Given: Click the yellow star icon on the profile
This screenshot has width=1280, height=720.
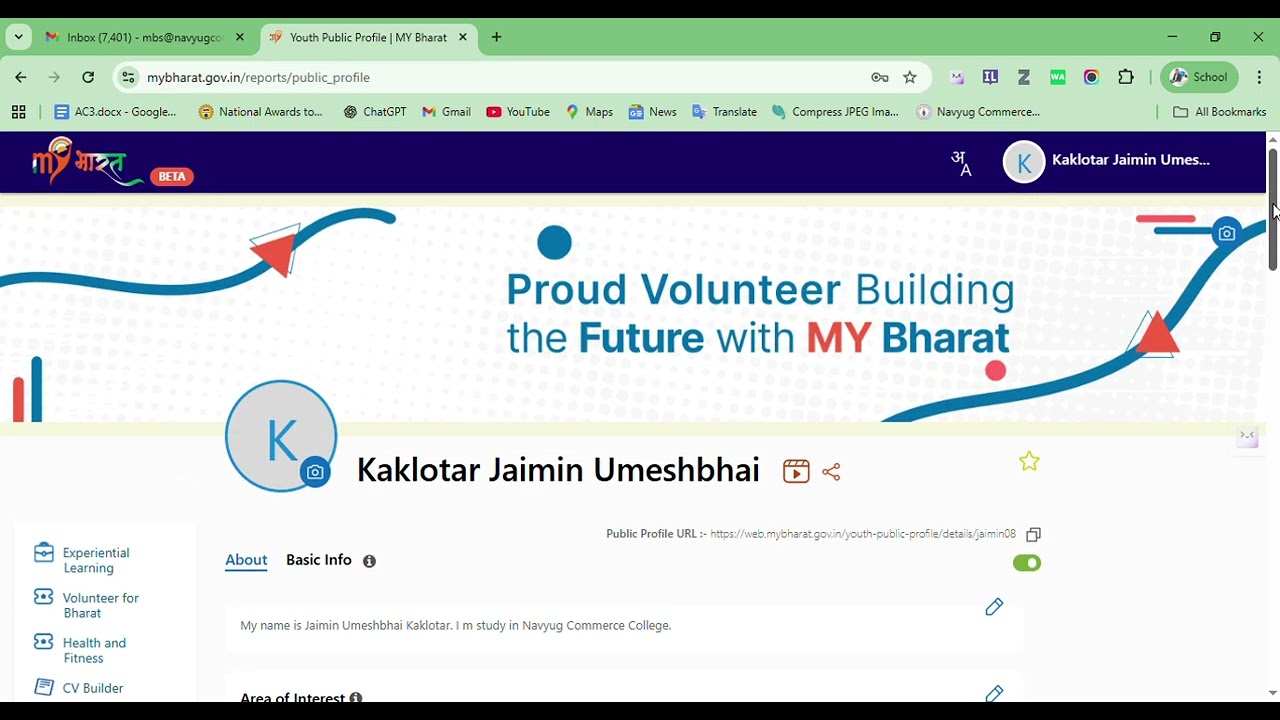Looking at the screenshot, I should (1029, 461).
